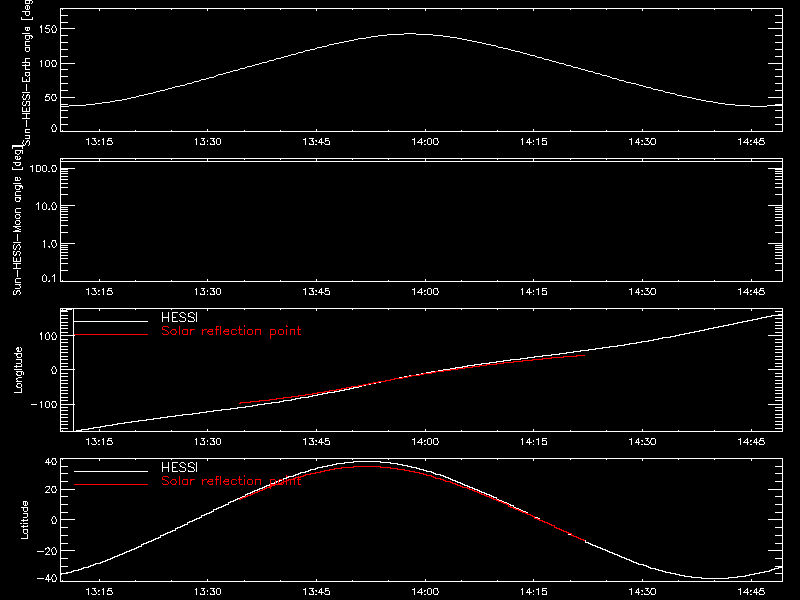The height and width of the screenshot is (600, 800).
Task: Click red legend line in Latitude plot
Action: [111, 484]
